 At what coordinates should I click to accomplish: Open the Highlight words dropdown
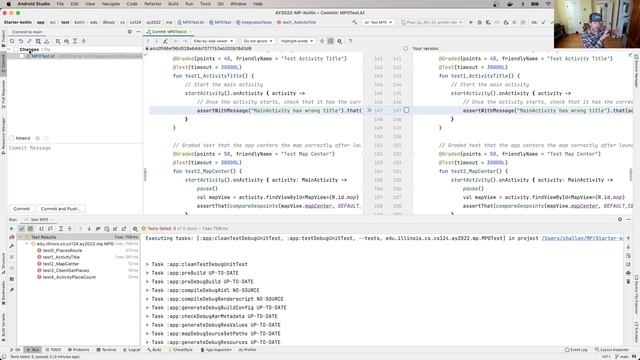click(x=296, y=41)
